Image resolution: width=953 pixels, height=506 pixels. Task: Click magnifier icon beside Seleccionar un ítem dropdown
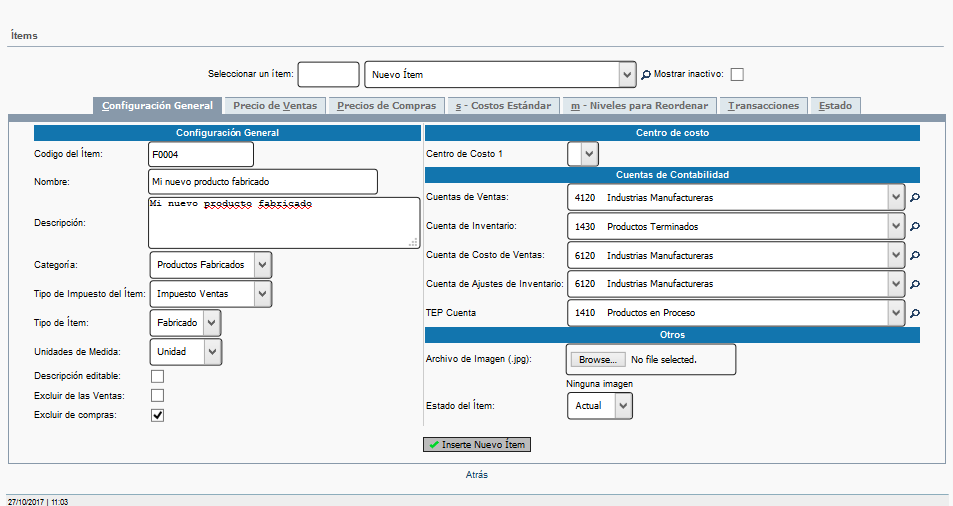[646, 74]
